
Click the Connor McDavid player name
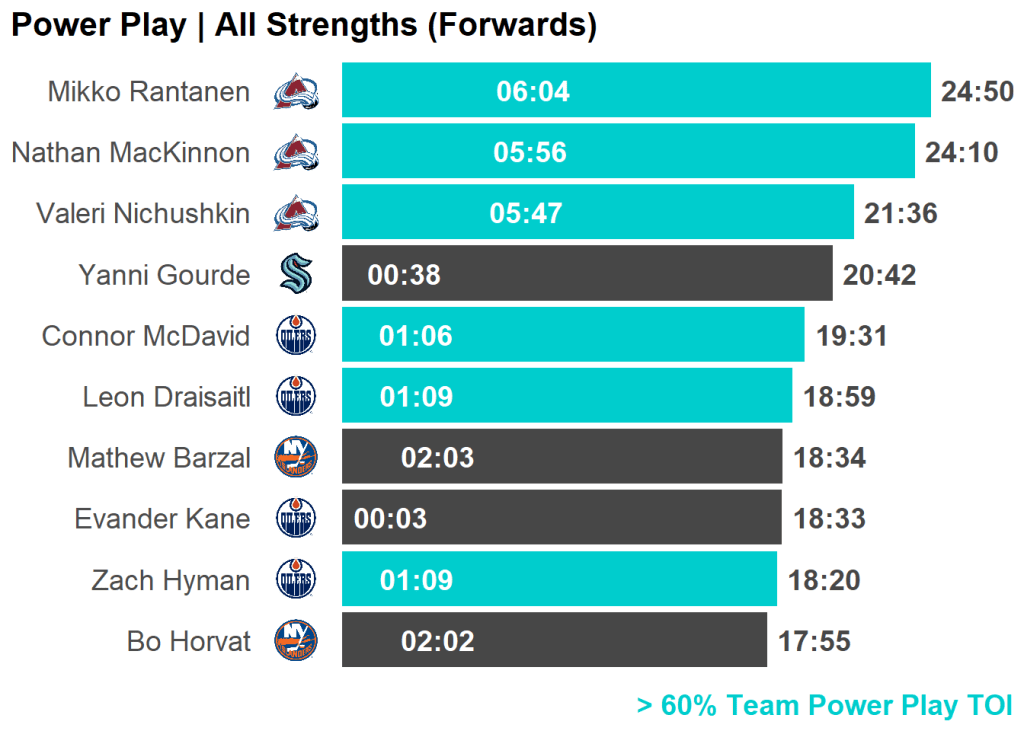[x=146, y=336]
